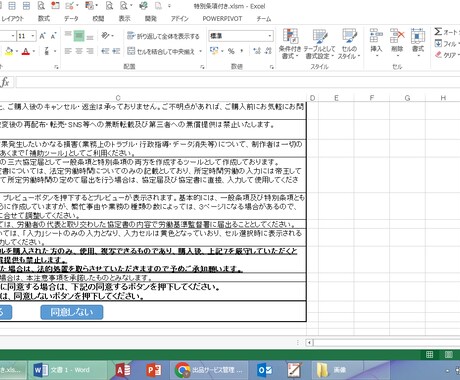Open テーブルとして書式設定 format as table
The height and width of the screenshot is (380, 460).
[320, 44]
